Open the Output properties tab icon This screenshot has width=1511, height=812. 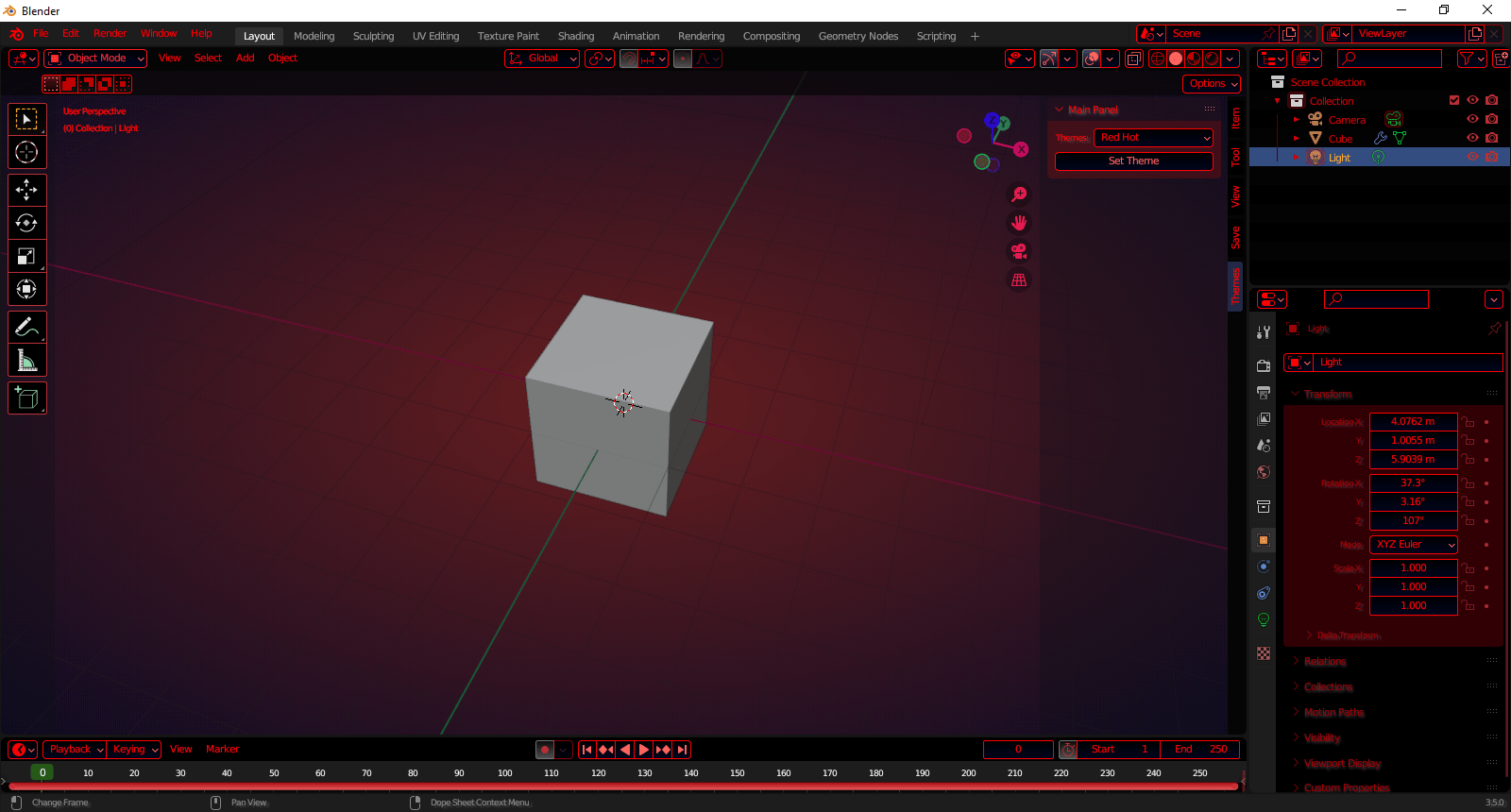(x=1264, y=392)
